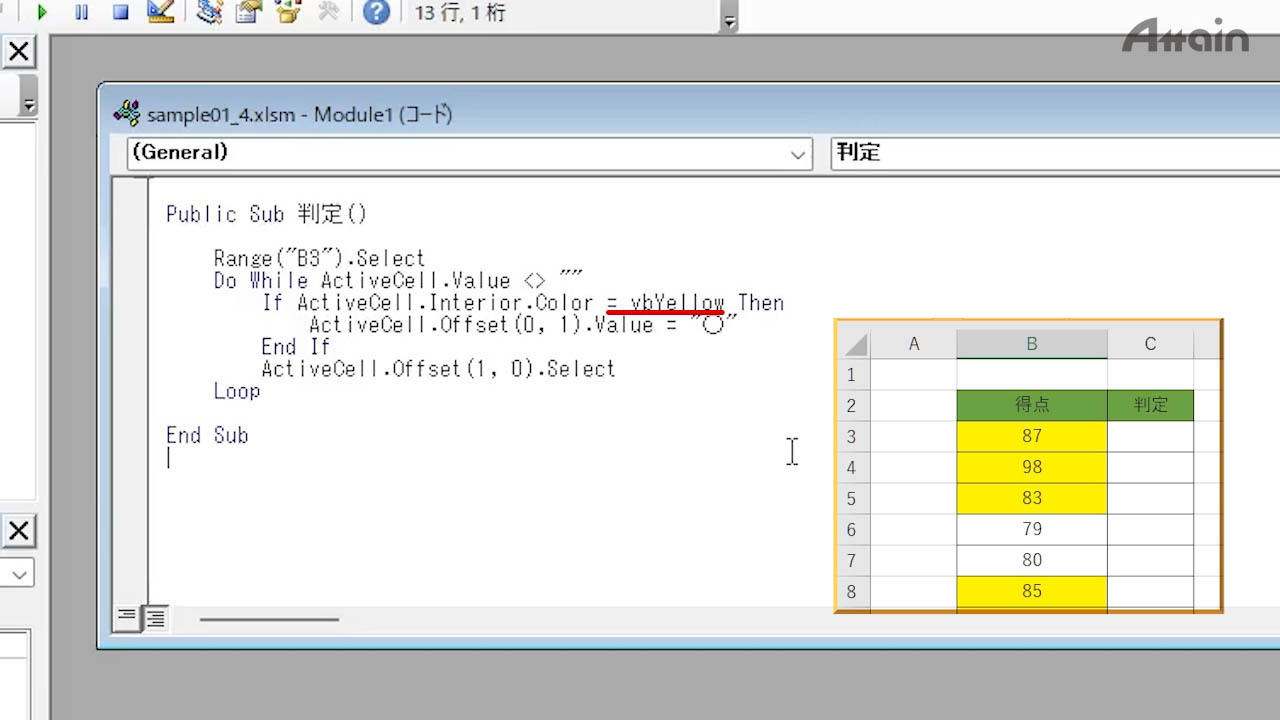Switch to Procedure View toggle
The image size is (1280, 720).
(127, 618)
